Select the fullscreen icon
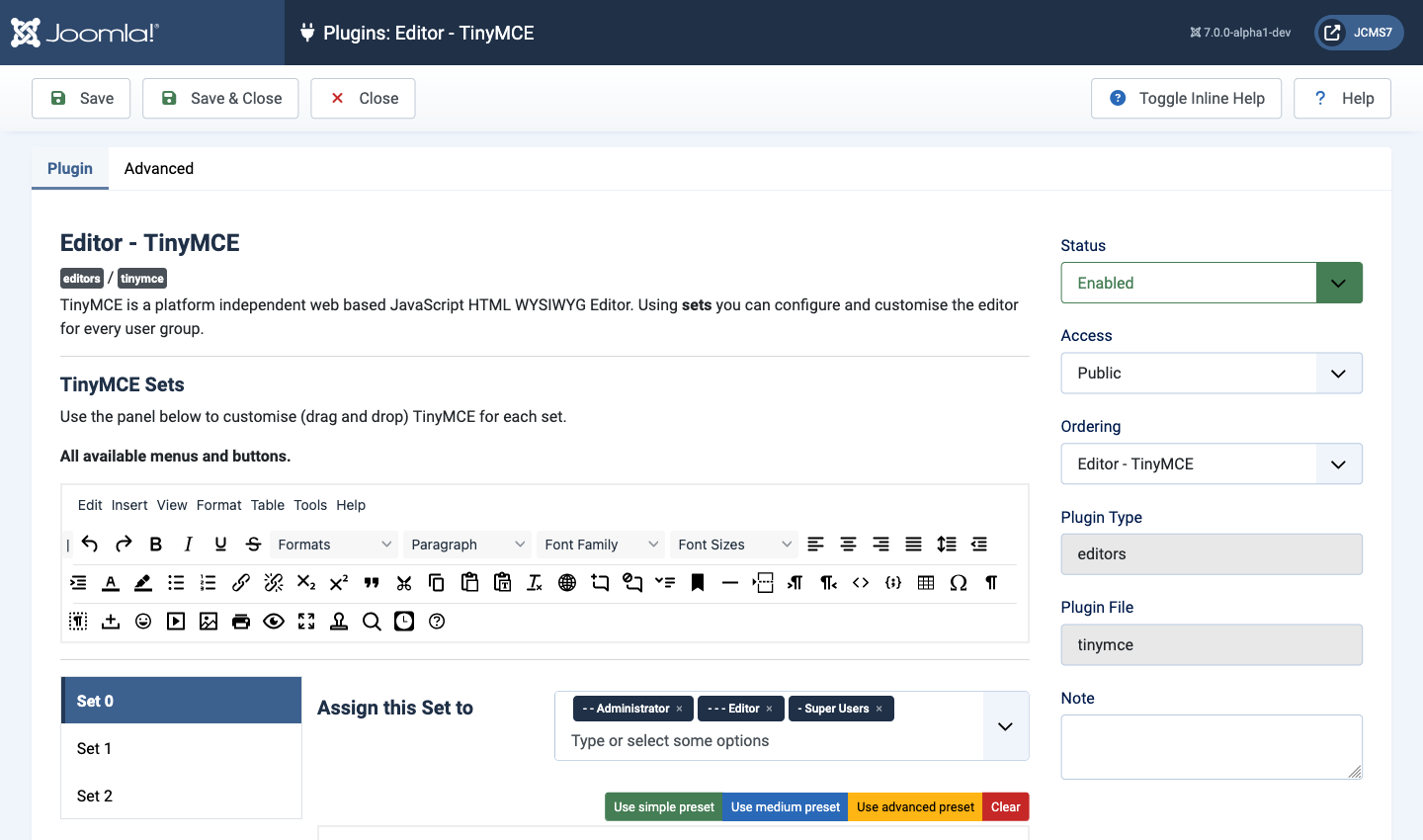Screen dimensions: 1423x840 (306, 621)
